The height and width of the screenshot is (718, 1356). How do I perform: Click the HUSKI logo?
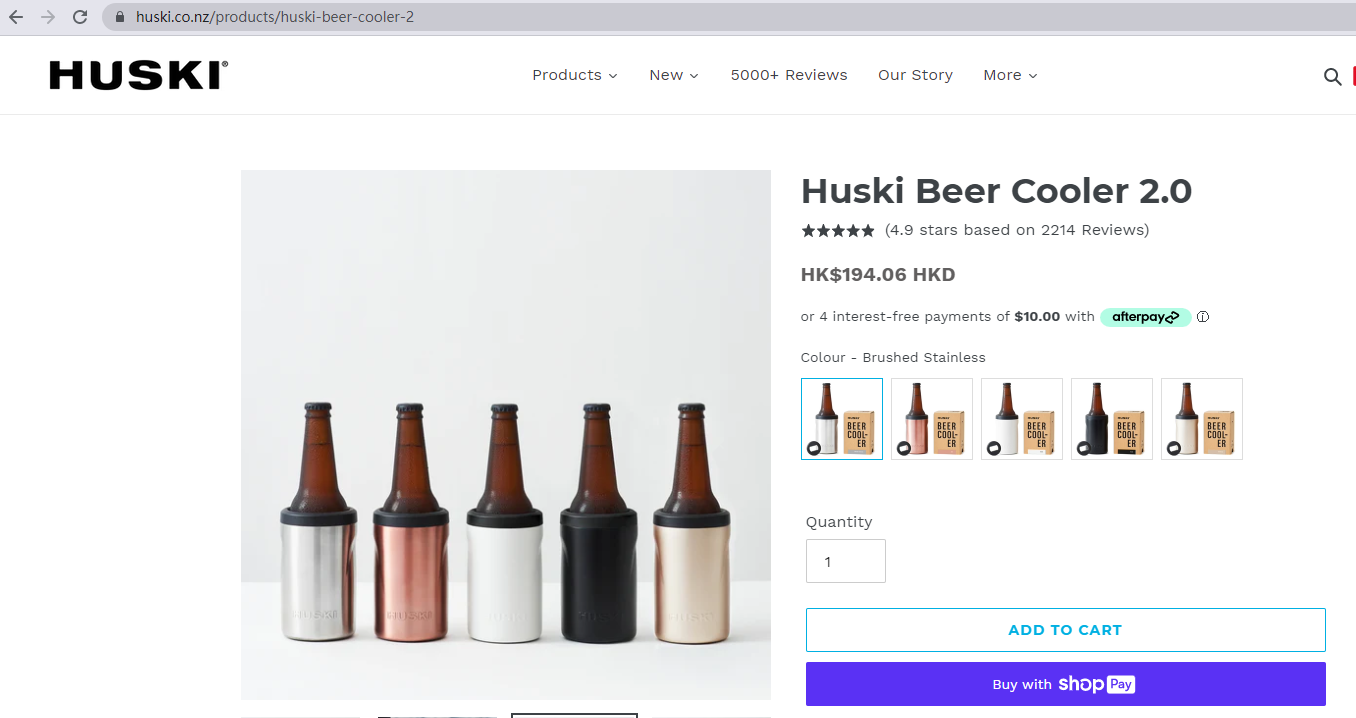click(137, 75)
